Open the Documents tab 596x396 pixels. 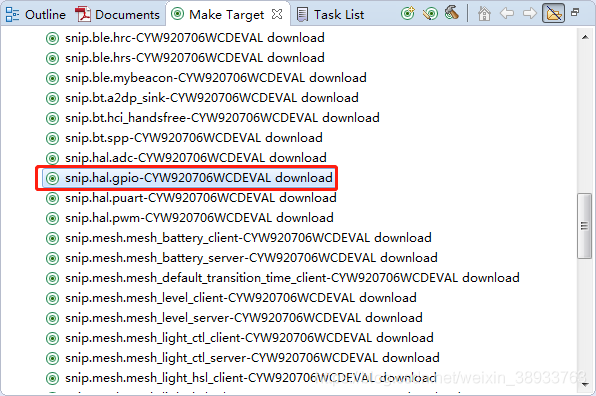(x=117, y=14)
